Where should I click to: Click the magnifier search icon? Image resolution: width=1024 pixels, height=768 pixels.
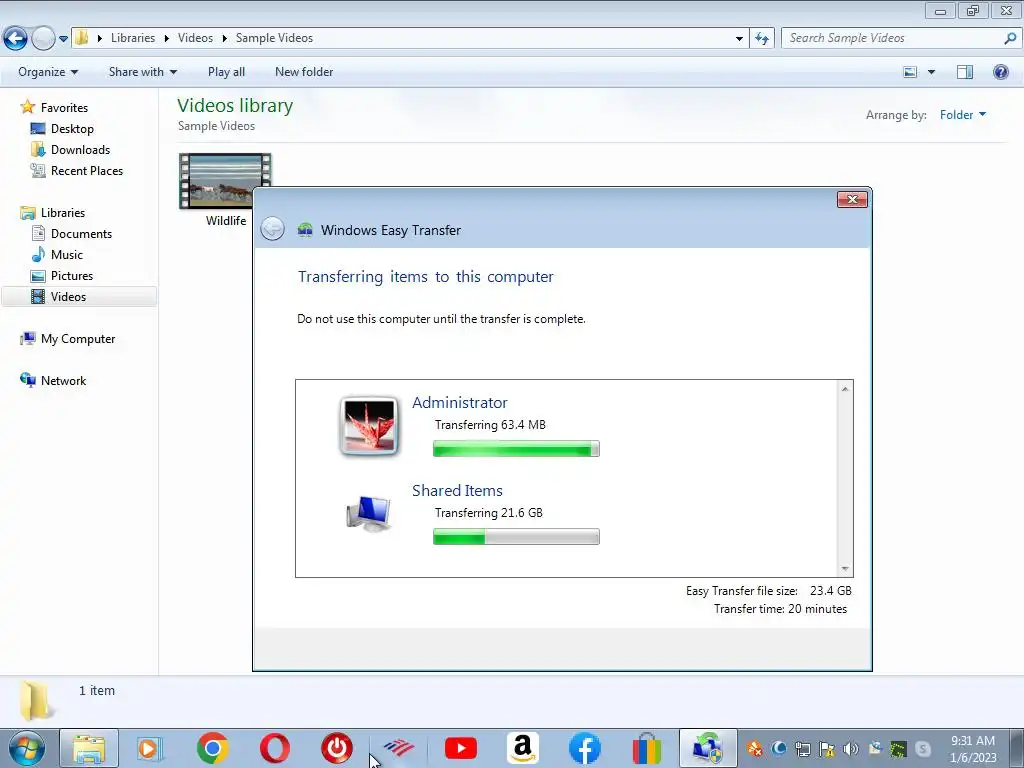[1010, 38]
